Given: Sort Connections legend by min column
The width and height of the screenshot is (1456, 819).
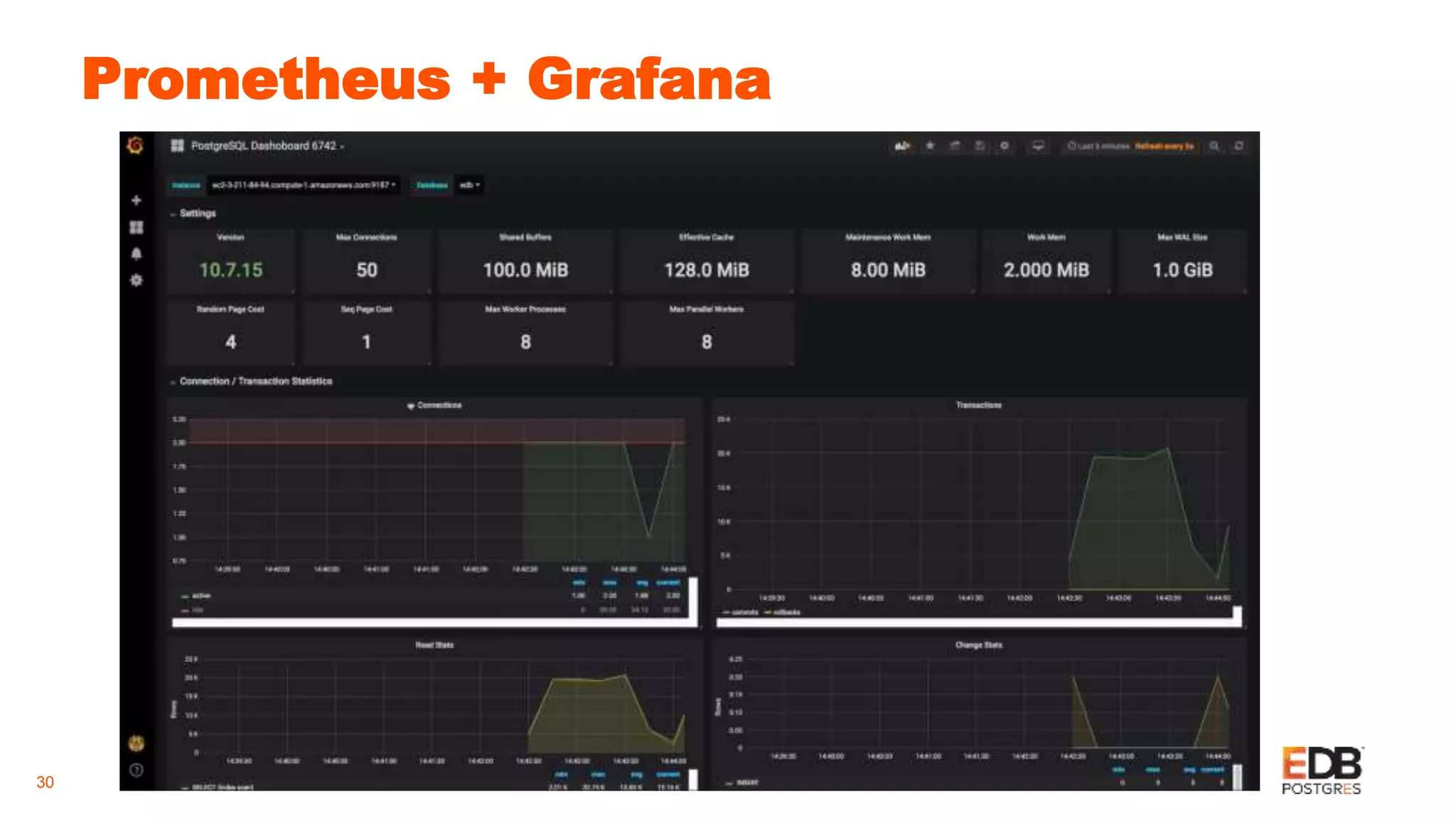Looking at the screenshot, I should [x=579, y=583].
